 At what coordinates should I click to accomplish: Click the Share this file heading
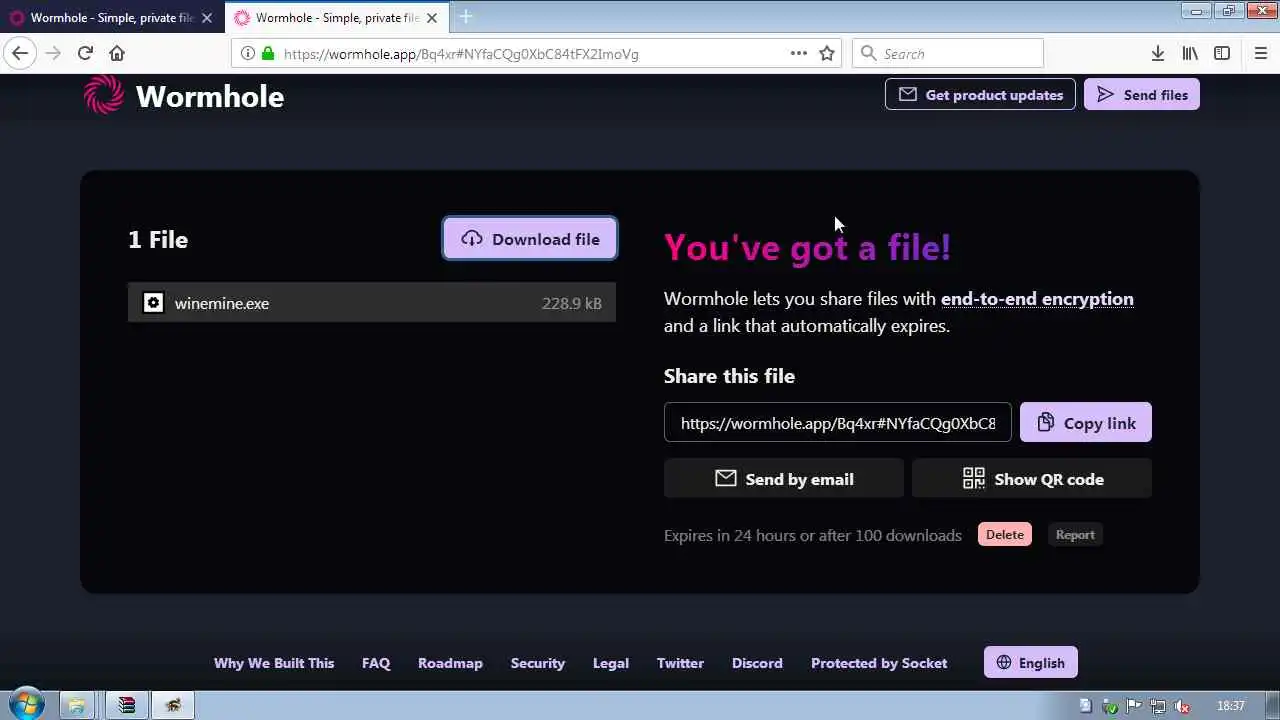(x=729, y=376)
